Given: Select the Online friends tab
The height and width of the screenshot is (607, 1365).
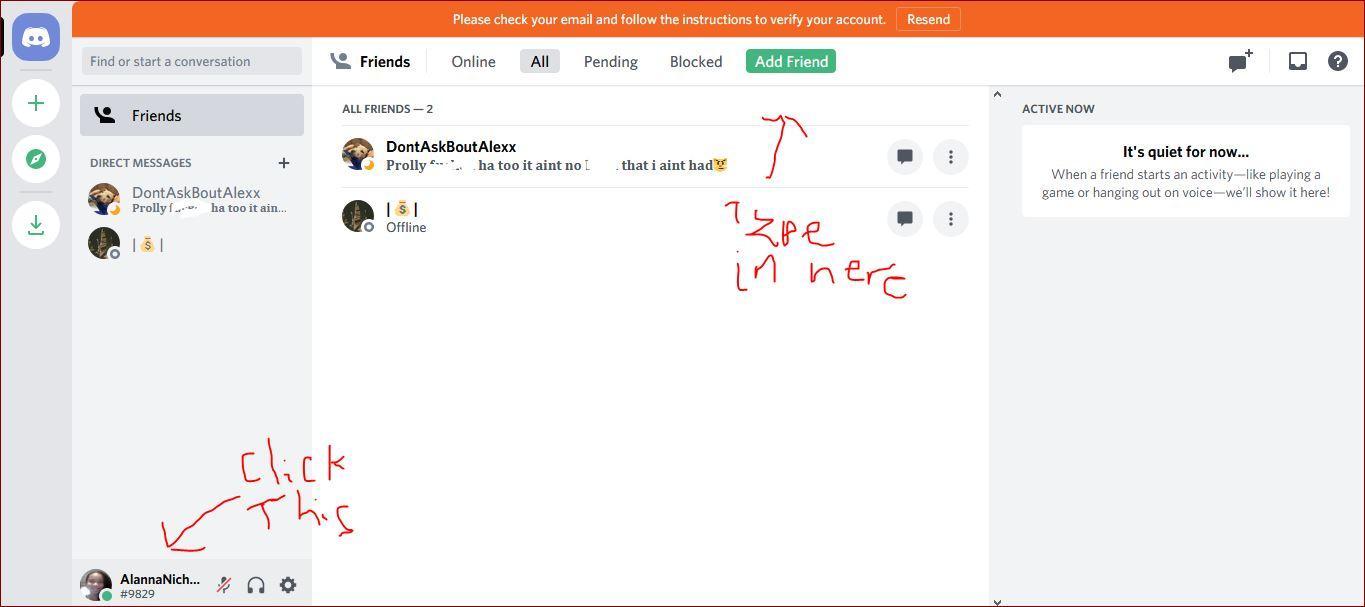Looking at the screenshot, I should (473, 61).
